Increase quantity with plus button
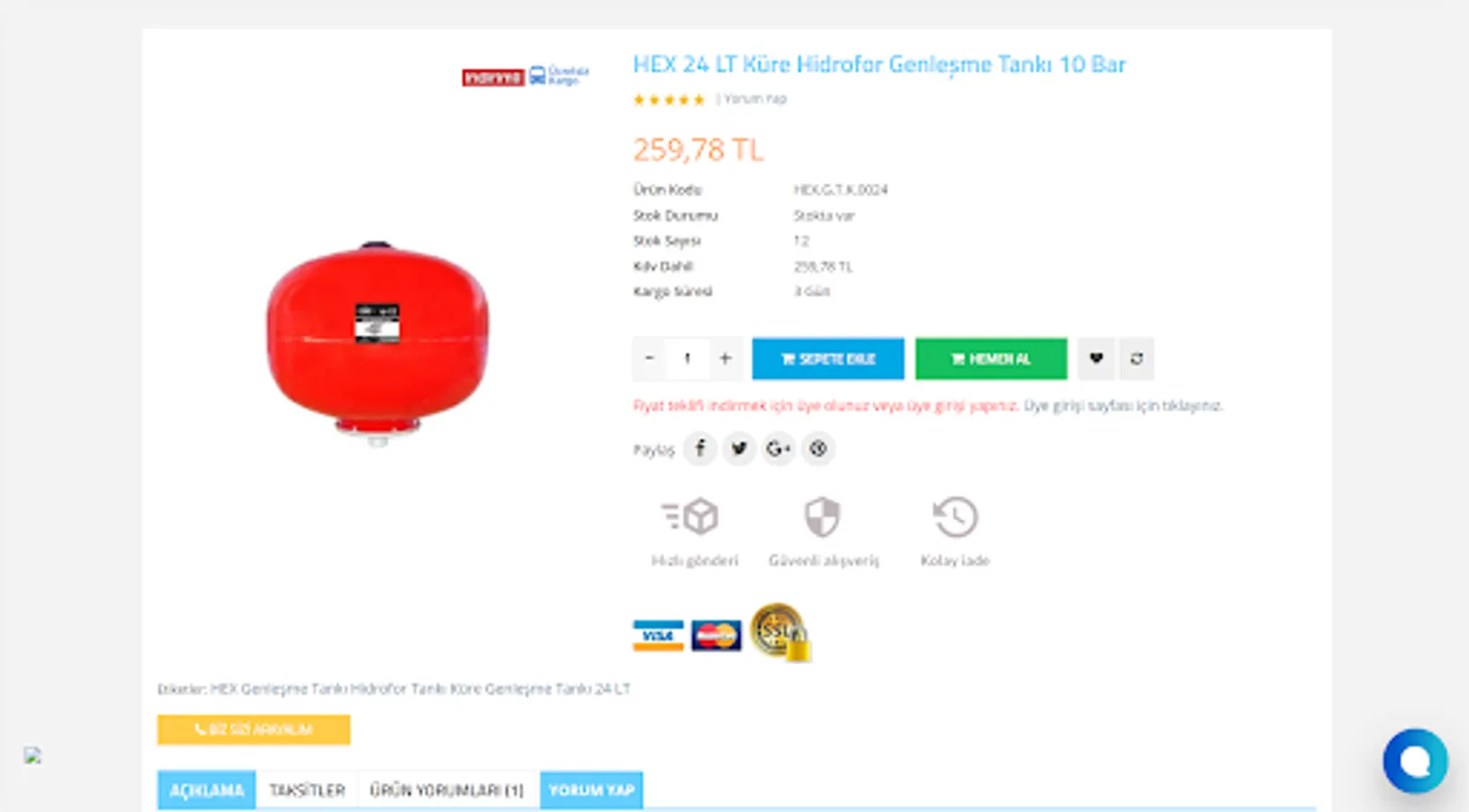 [725, 358]
